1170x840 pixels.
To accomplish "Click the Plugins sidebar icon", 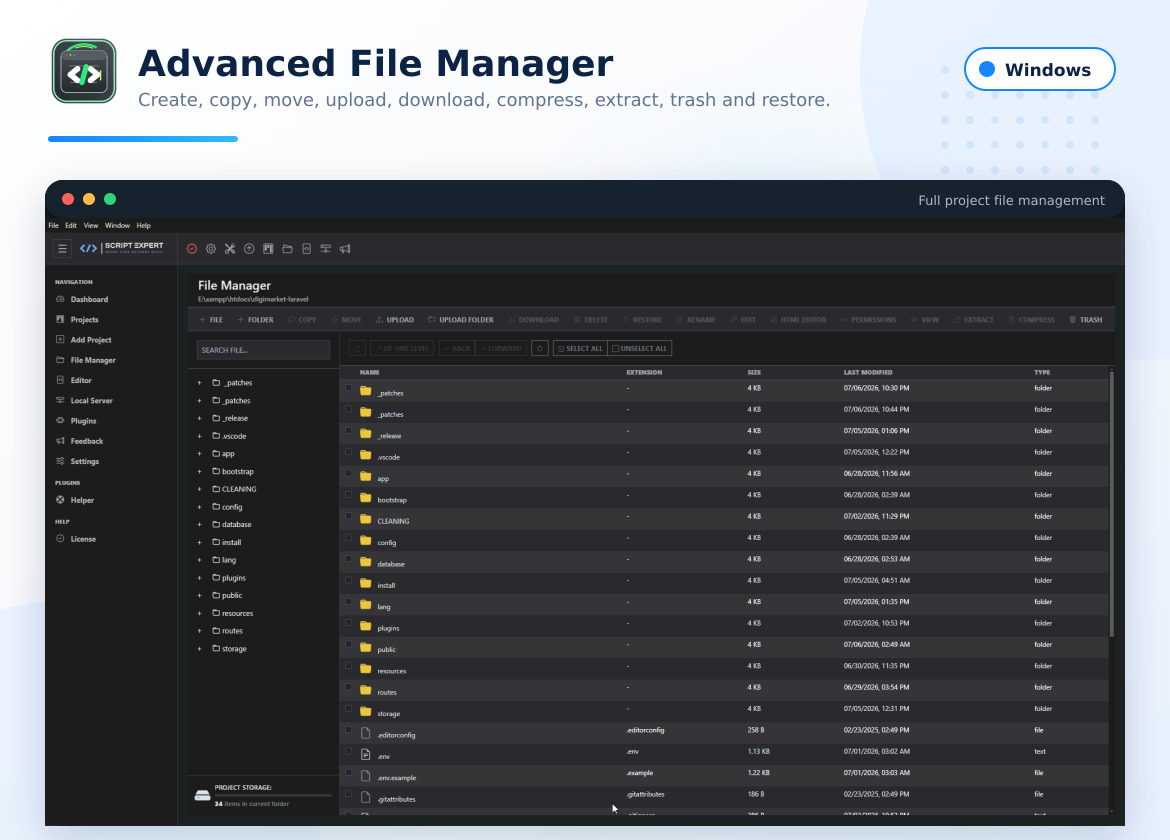I will tap(60, 420).
